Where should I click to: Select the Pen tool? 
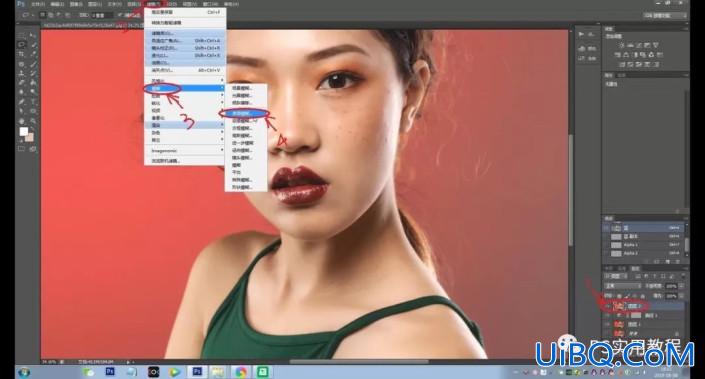(21, 102)
